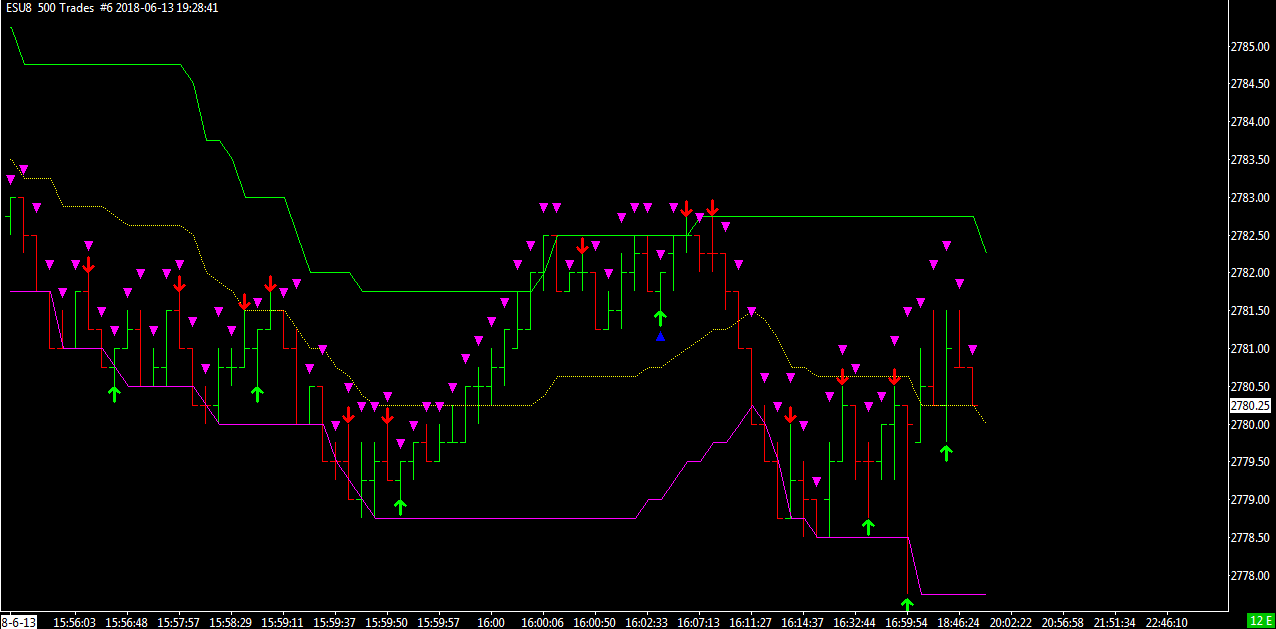Click price axis label 2779.50
Viewport: 1276px width, 629px height.
tap(1250, 462)
